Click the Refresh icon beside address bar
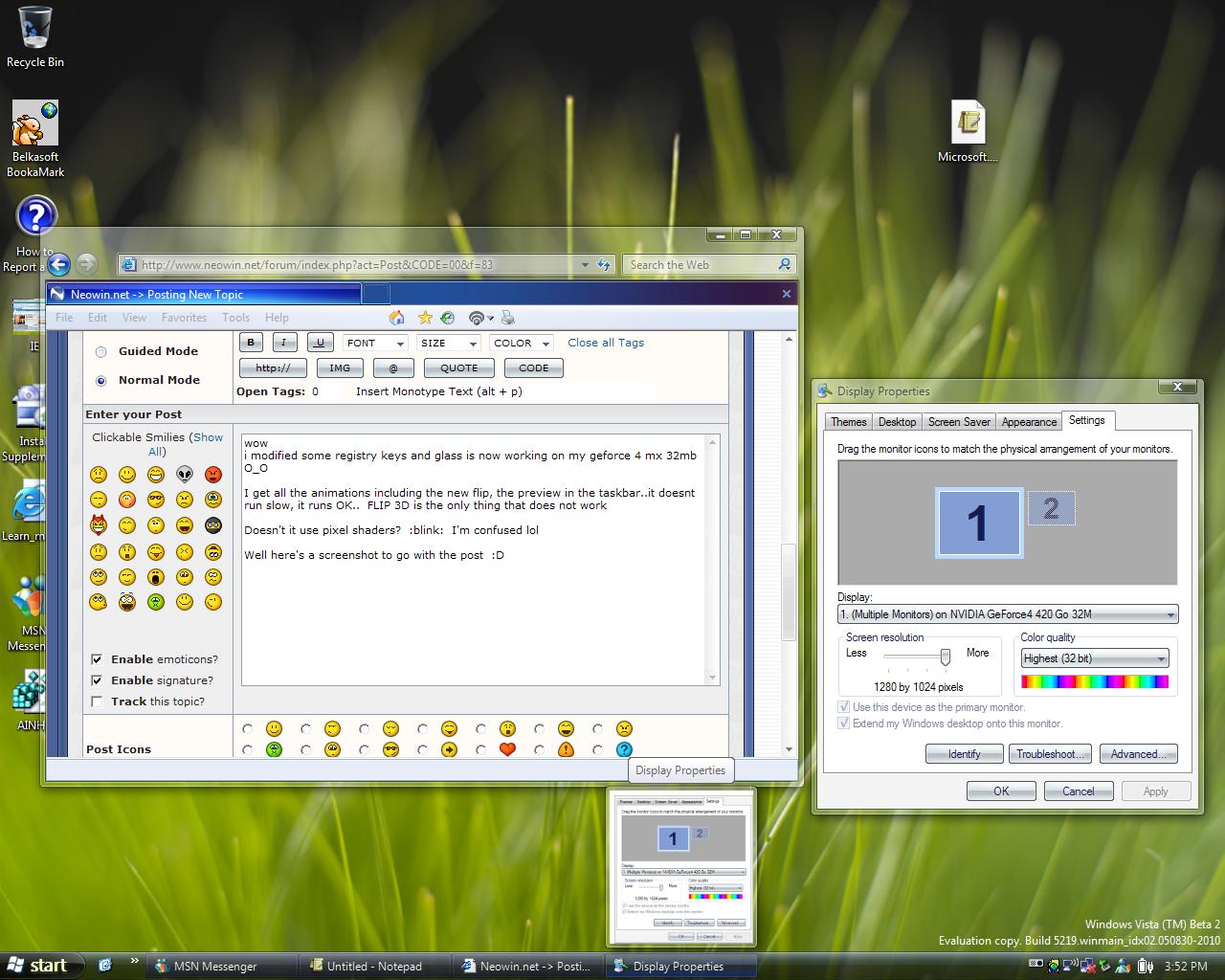 tap(604, 265)
